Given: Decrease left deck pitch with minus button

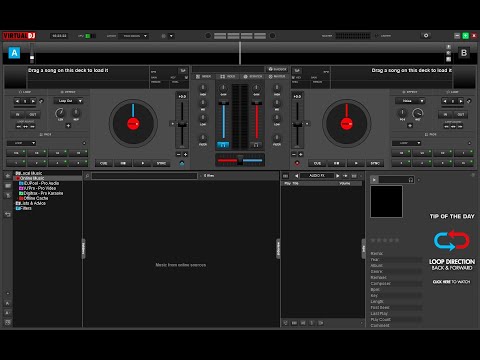Looking at the screenshot, I should pyautogui.click(x=178, y=154).
